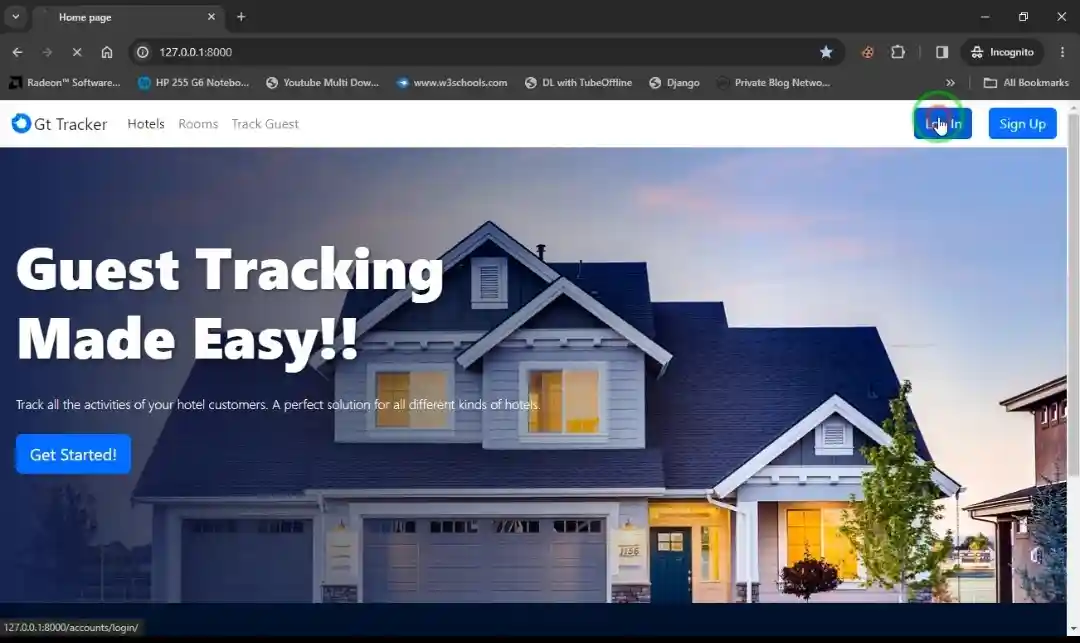1080x643 pixels.
Task: Open the browser side panel icon
Action: click(x=940, y=52)
